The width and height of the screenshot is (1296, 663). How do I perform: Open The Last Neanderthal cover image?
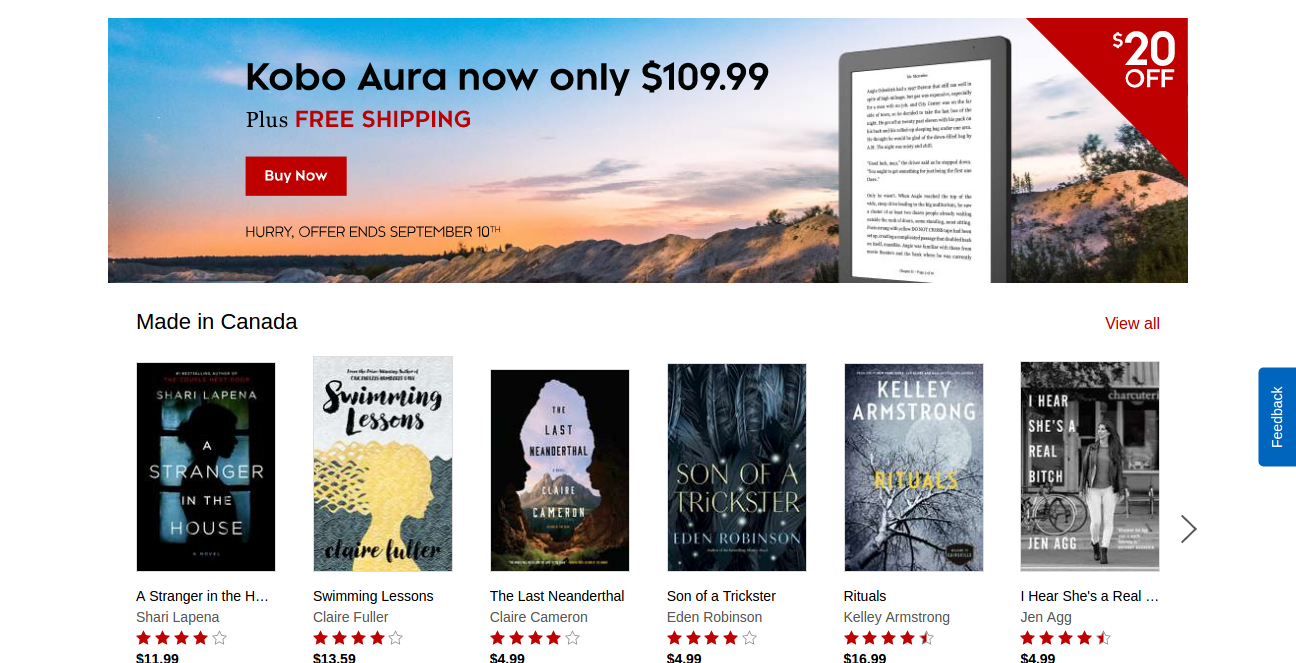[560, 470]
